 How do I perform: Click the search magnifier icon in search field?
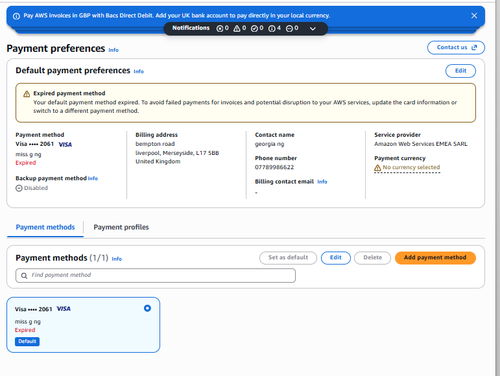click(24, 276)
